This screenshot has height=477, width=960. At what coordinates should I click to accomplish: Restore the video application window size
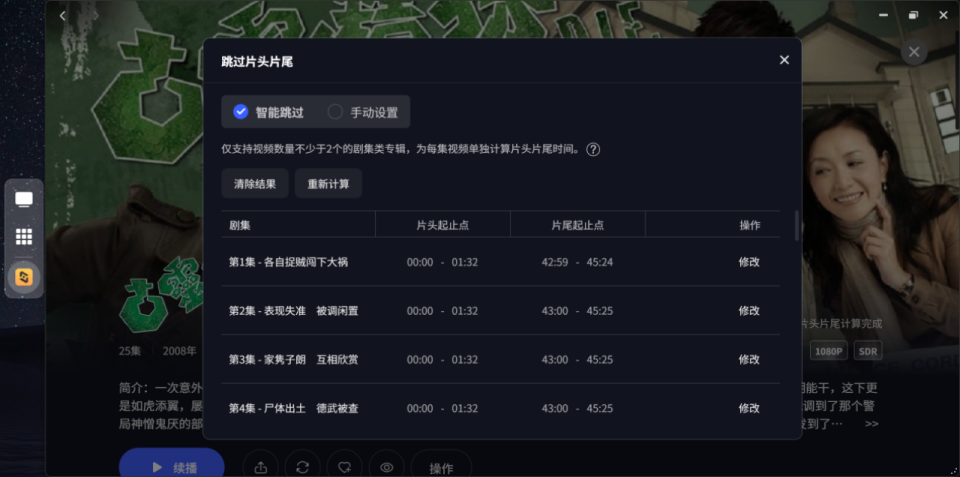(x=913, y=15)
